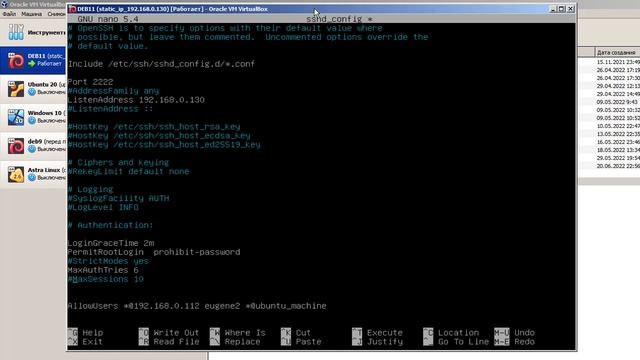
Task: Close the DEB11 VM window
Action: 571,9
